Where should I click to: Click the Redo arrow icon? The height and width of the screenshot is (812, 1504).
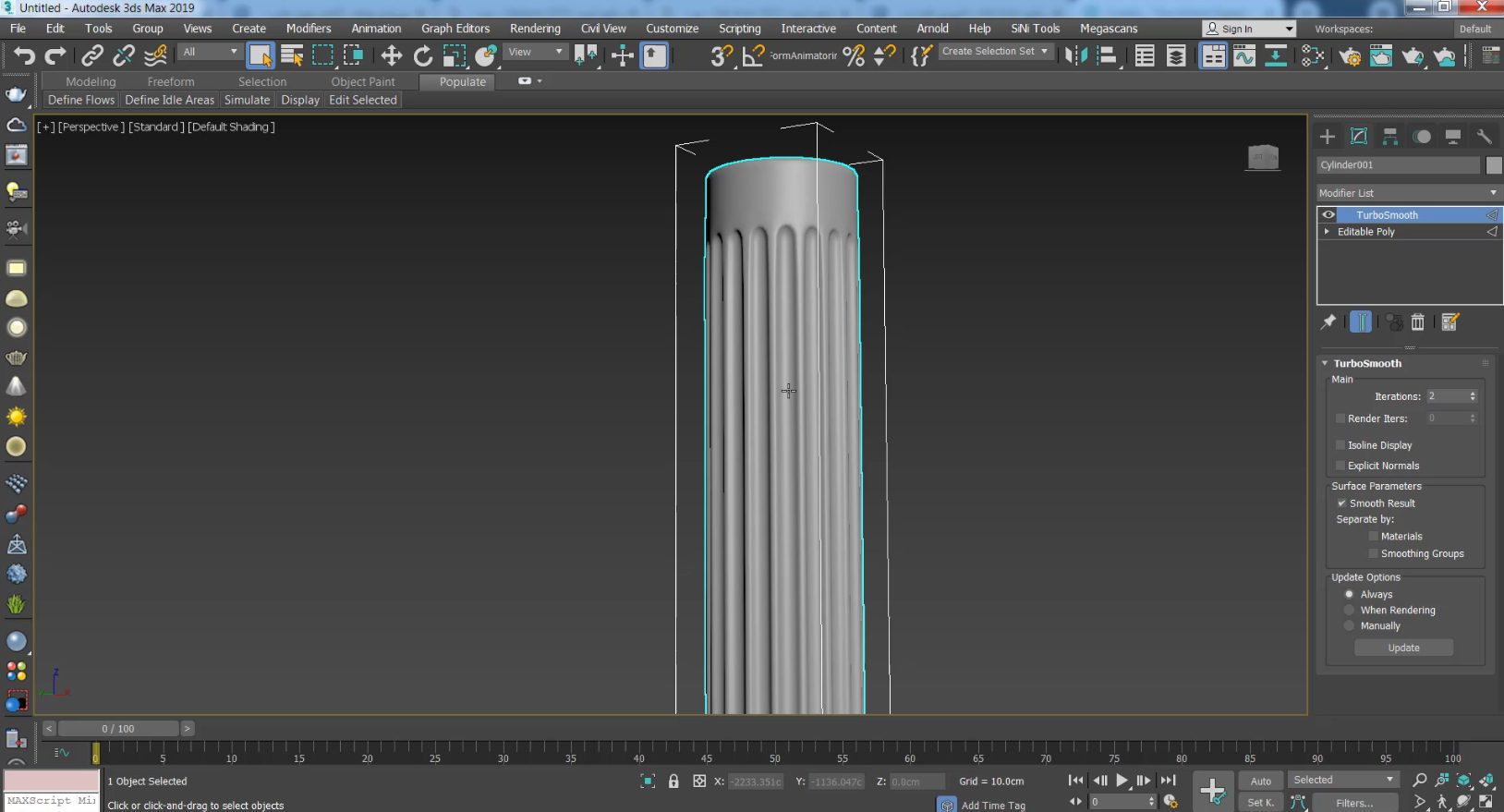(x=55, y=56)
